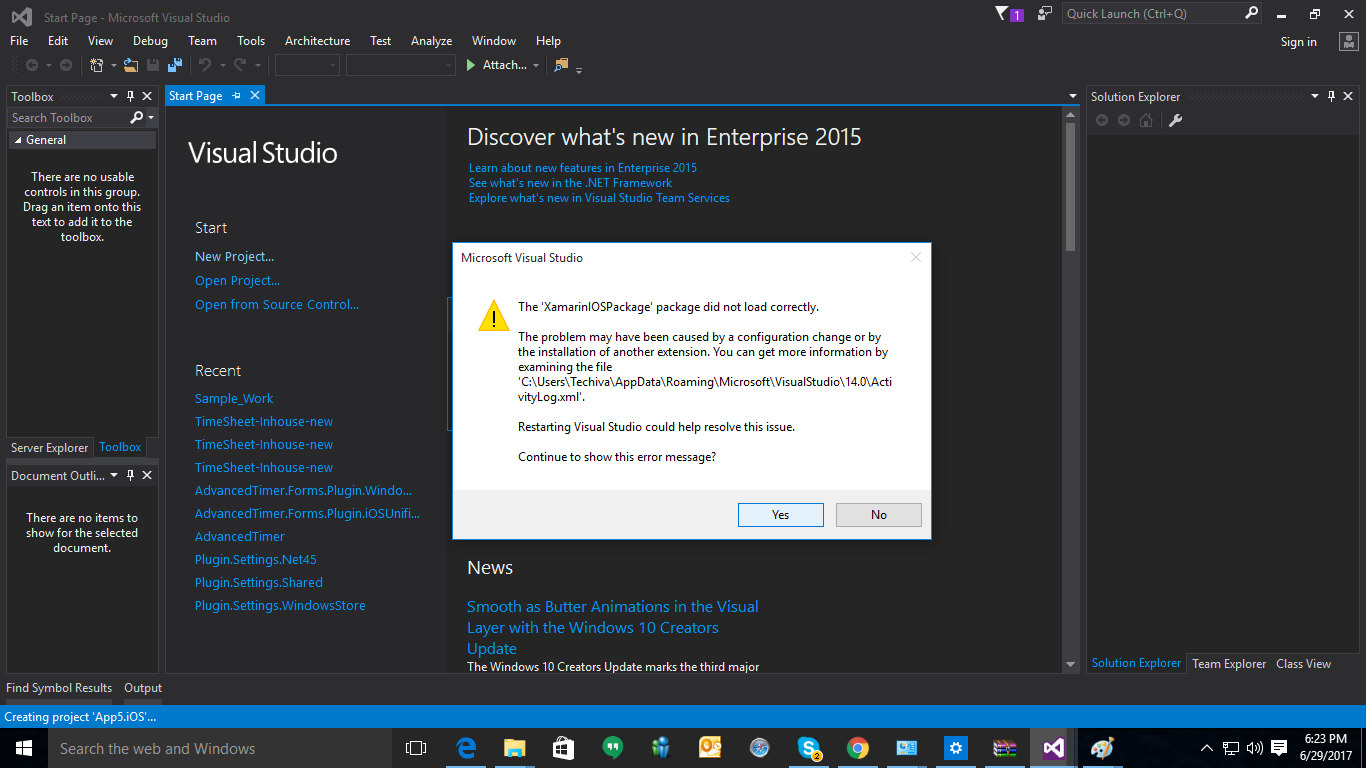The image size is (1366, 768).
Task: Switch to the Team Explorer tab
Action: point(1229,664)
